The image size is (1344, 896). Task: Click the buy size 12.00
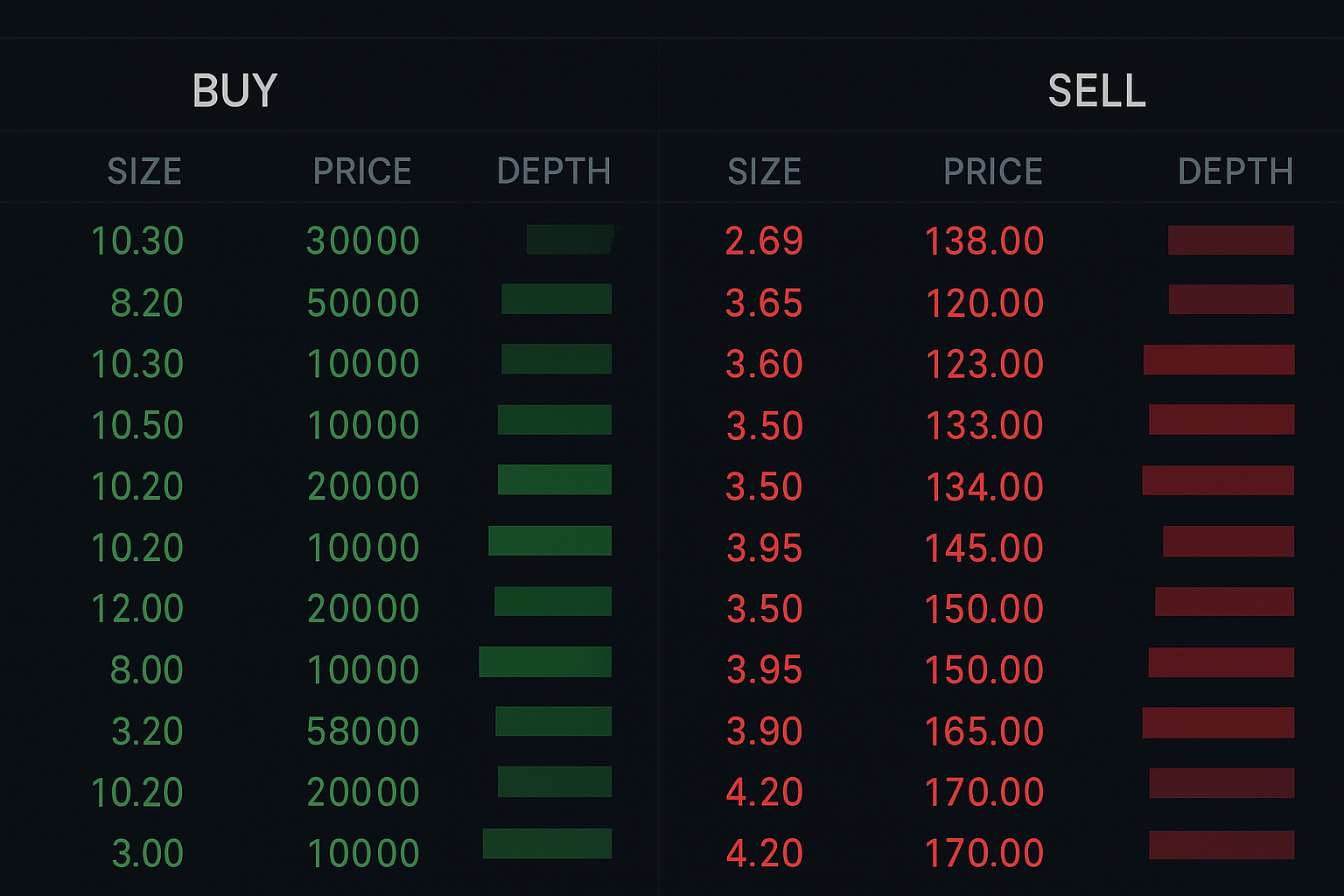click(x=137, y=608)
